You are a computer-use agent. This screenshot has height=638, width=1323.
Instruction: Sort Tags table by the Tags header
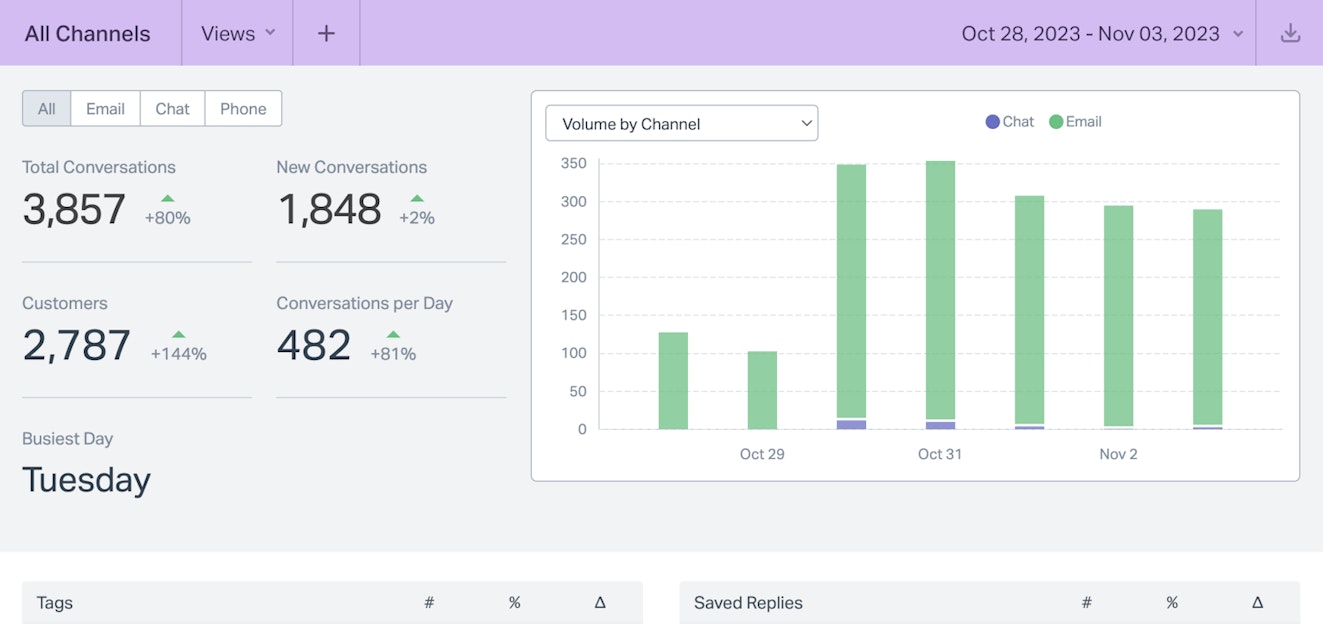[55, 603]
